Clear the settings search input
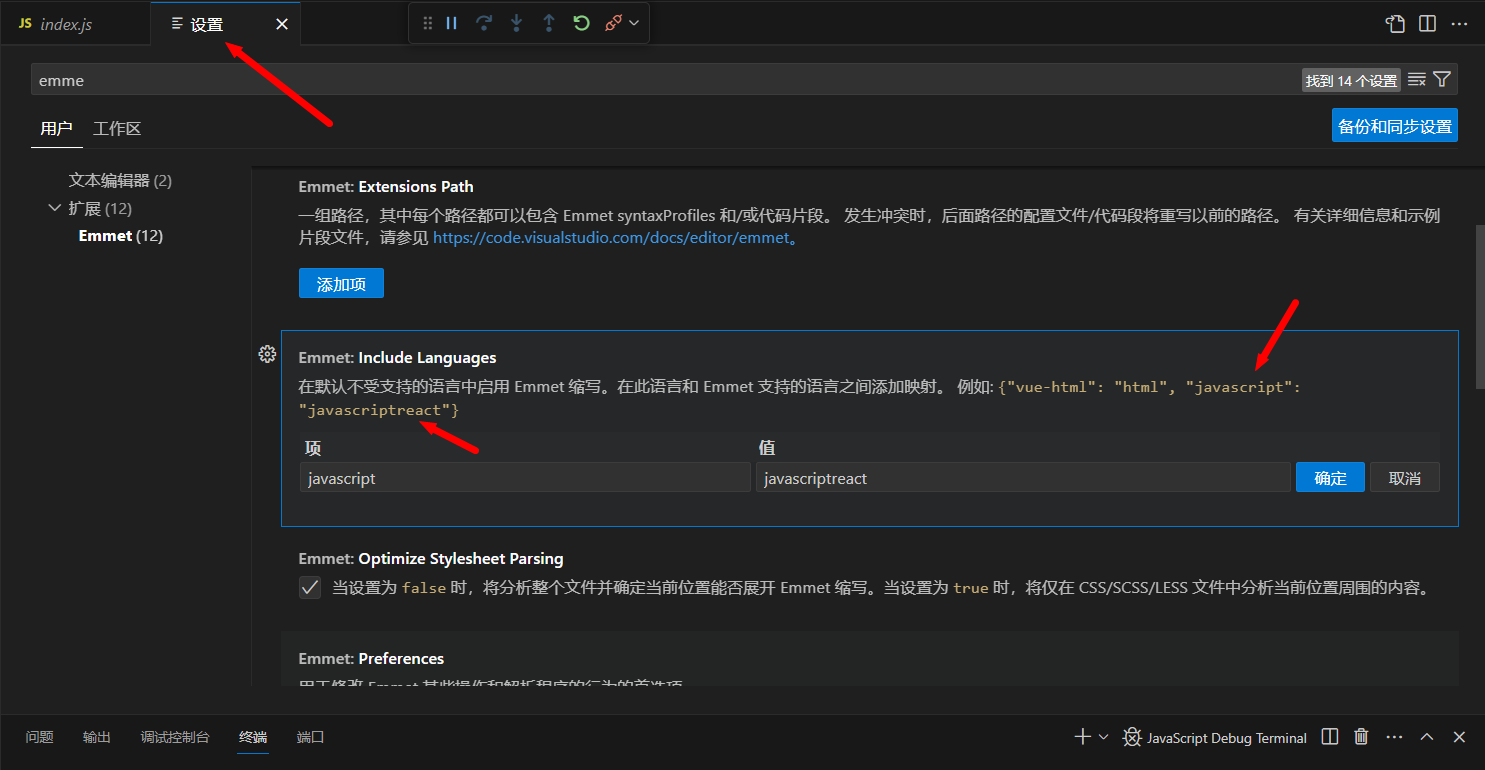 (x=1416, y=80)
